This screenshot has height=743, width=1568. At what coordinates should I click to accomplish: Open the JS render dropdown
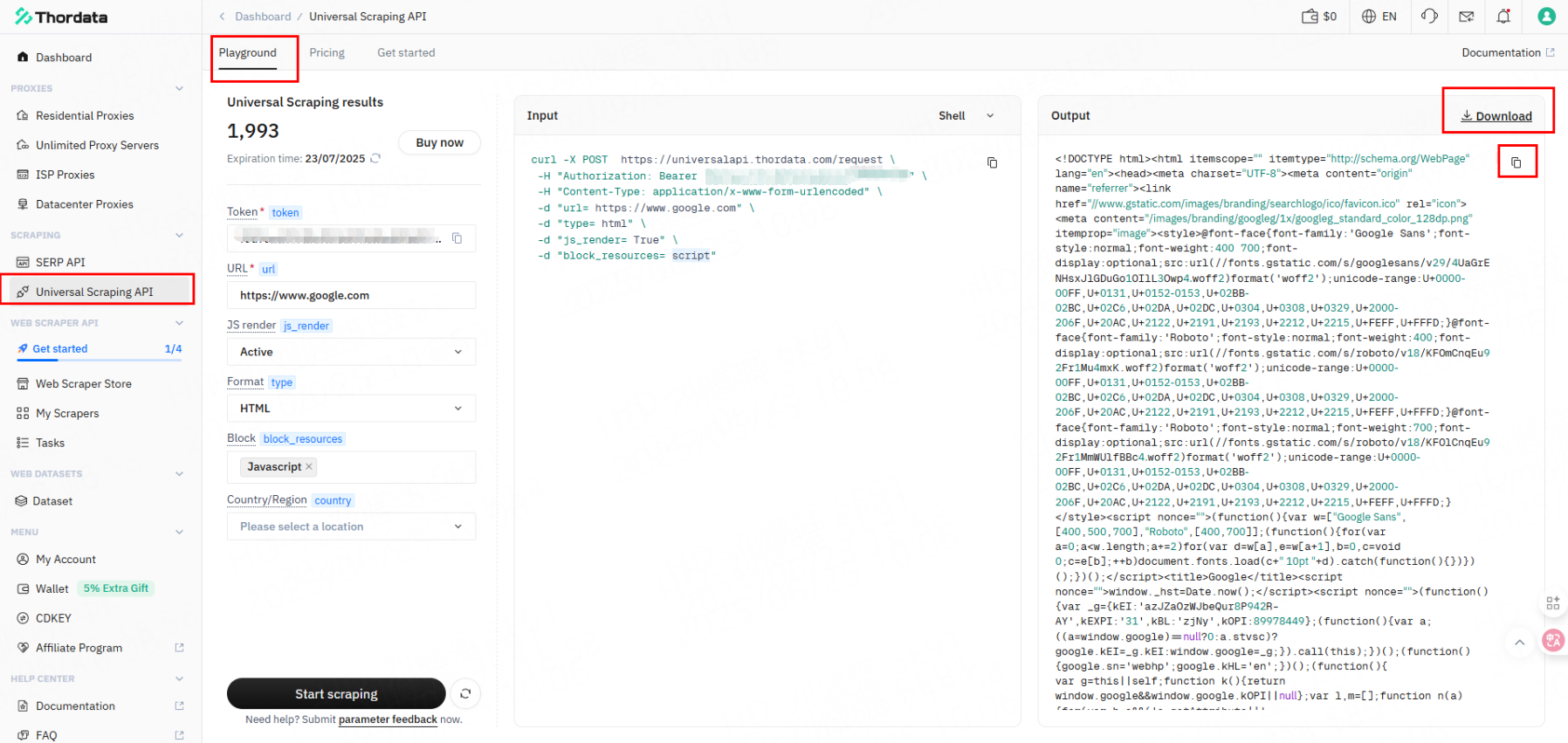(352, 352)
